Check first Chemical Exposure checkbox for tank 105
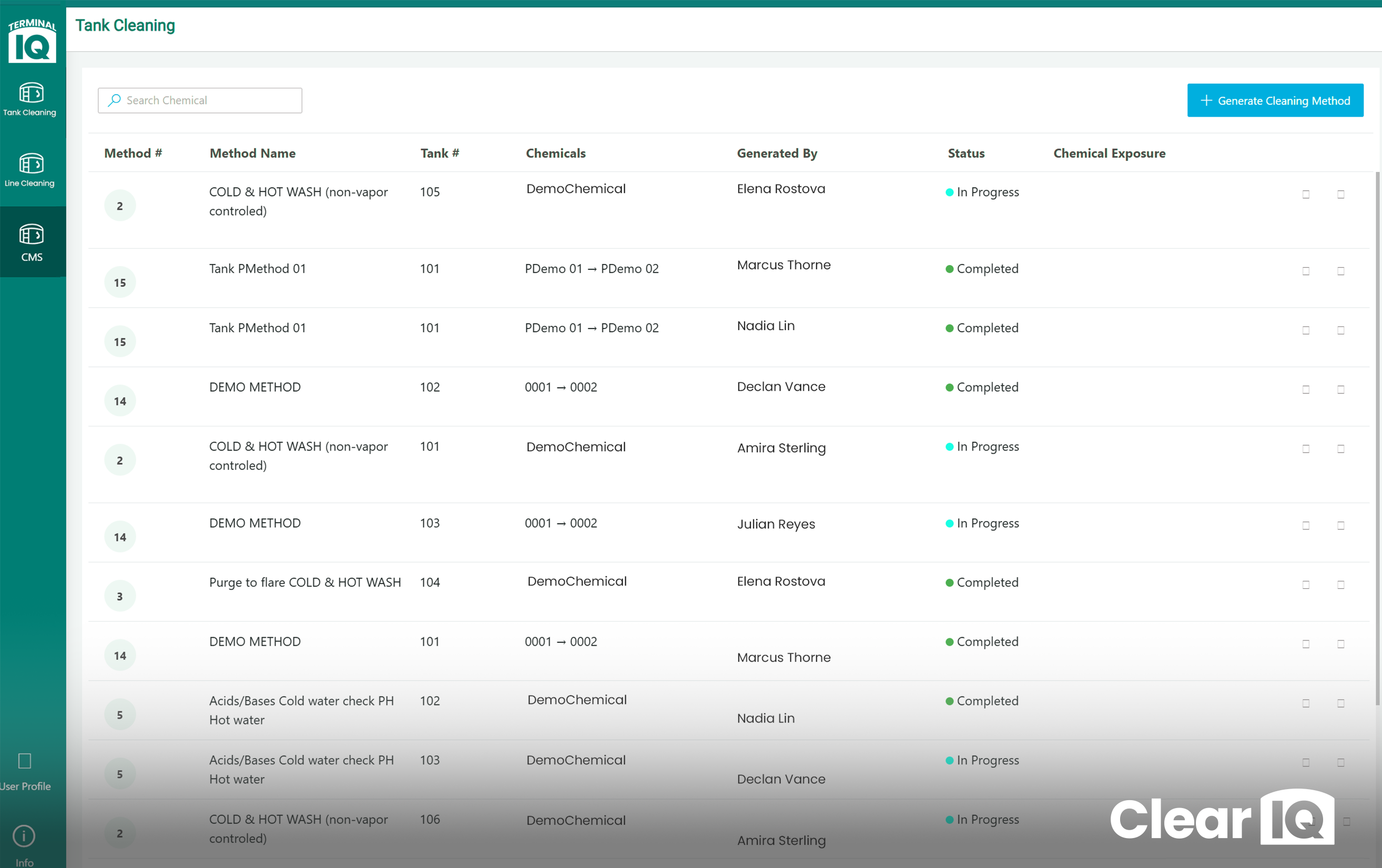This screenshot has height=868, width=1382. pos(1306,194)
